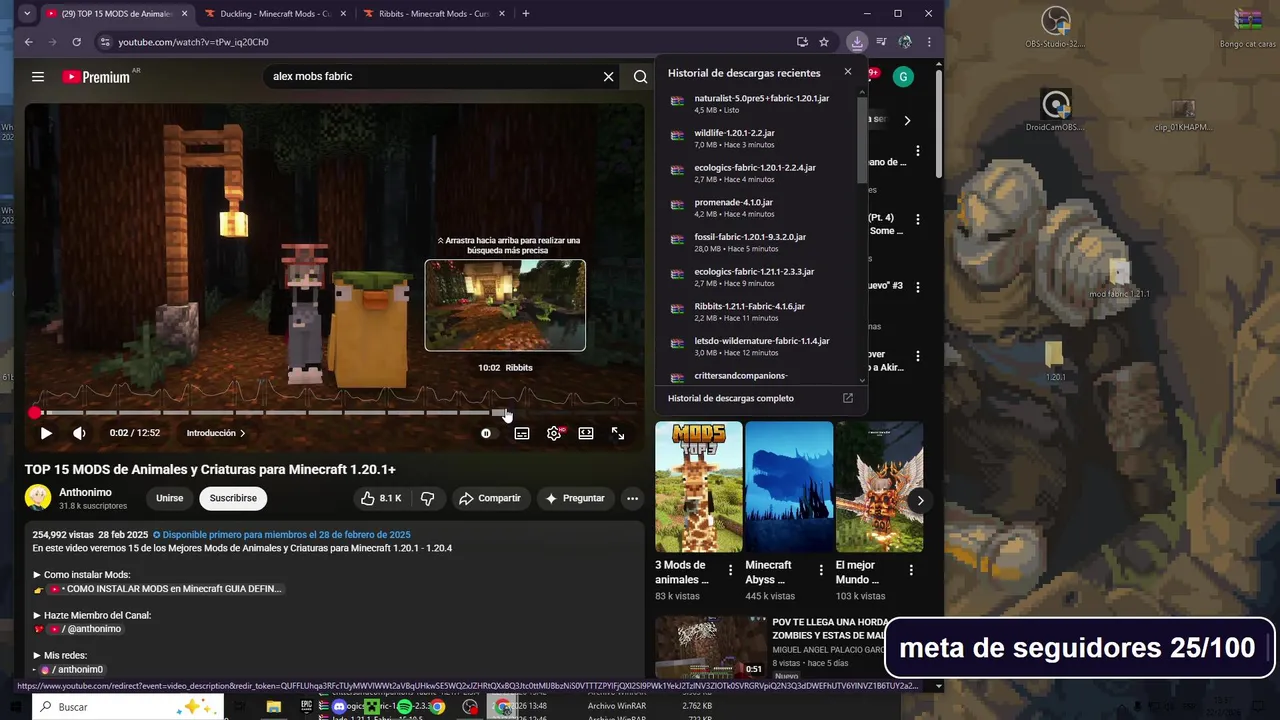Bookmark this page with the star icon
The image size is (1280, 720).
pyautogui.click(x=824, y=42)
